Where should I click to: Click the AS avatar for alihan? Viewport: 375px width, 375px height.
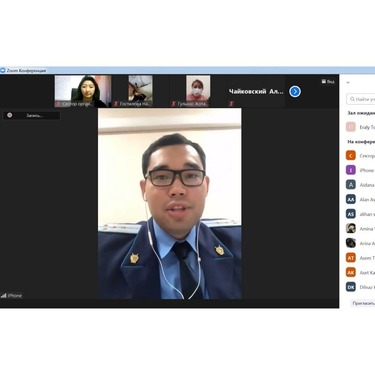[351, 214]
